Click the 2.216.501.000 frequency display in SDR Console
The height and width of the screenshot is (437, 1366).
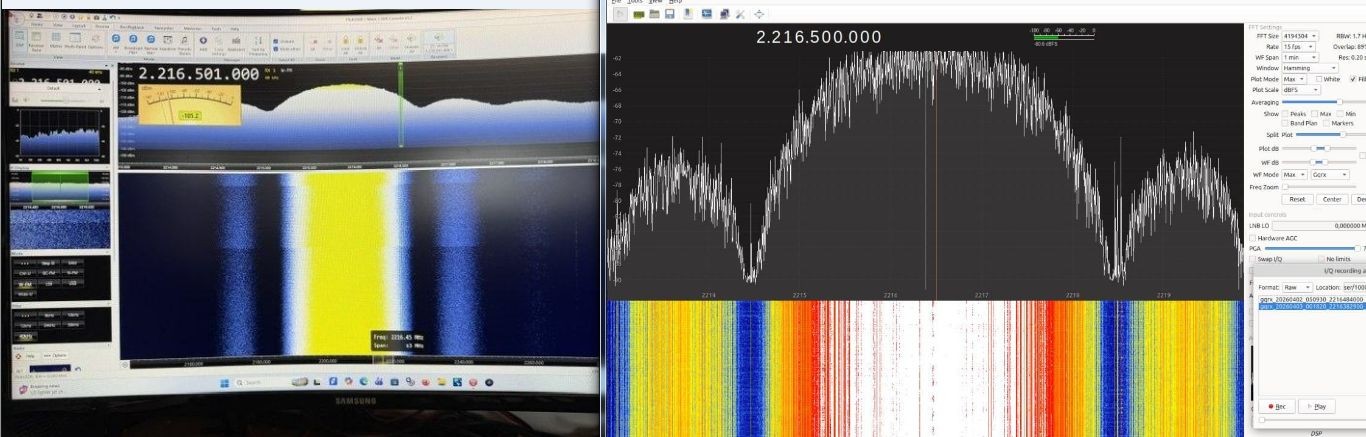coord(198,74)
